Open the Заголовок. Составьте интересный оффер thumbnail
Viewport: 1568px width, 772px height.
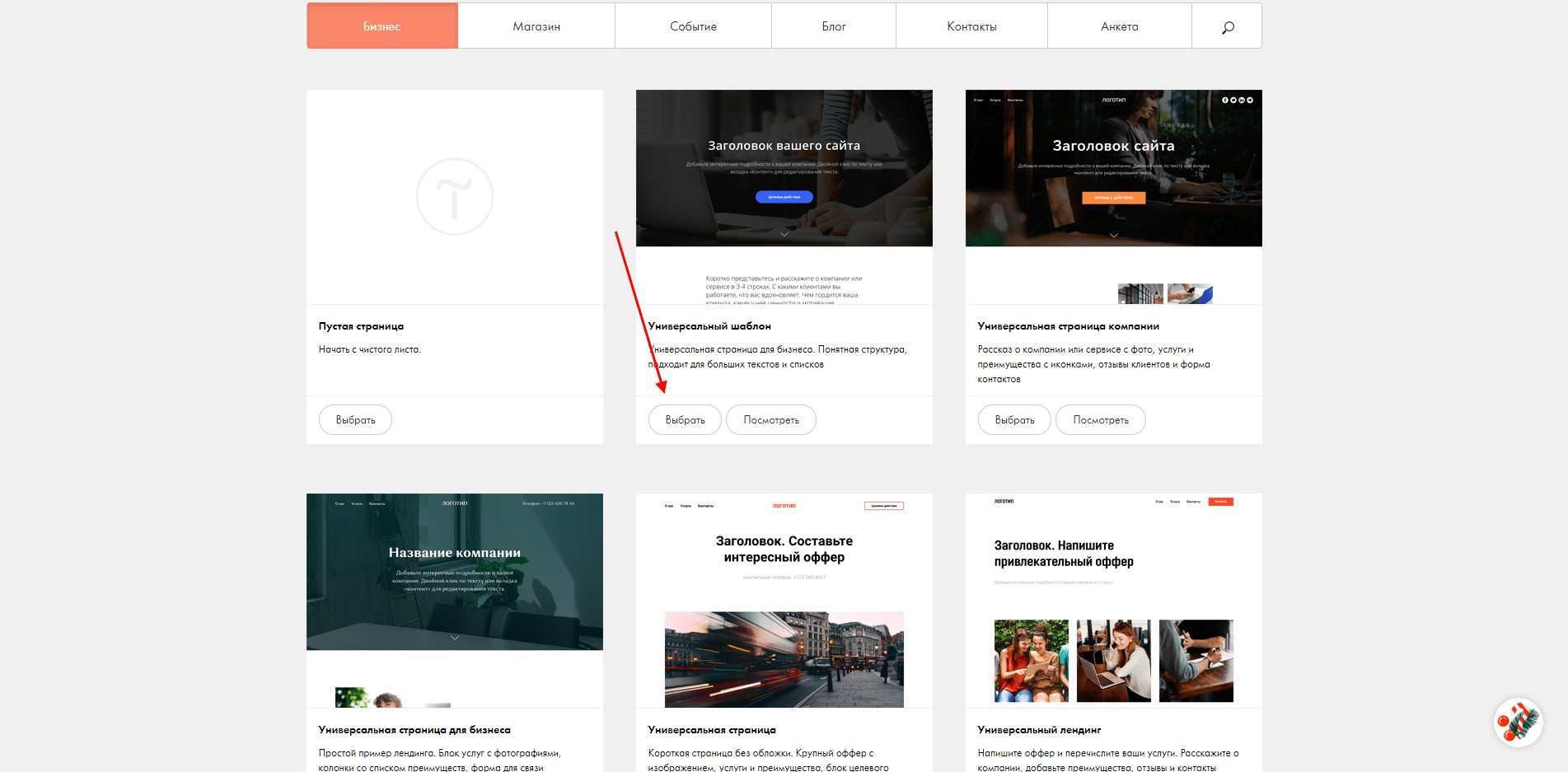pos(784,601)
